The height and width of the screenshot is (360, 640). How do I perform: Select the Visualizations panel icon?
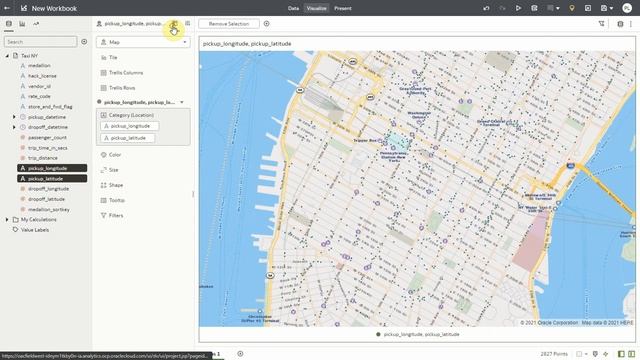tap(22, 24)
